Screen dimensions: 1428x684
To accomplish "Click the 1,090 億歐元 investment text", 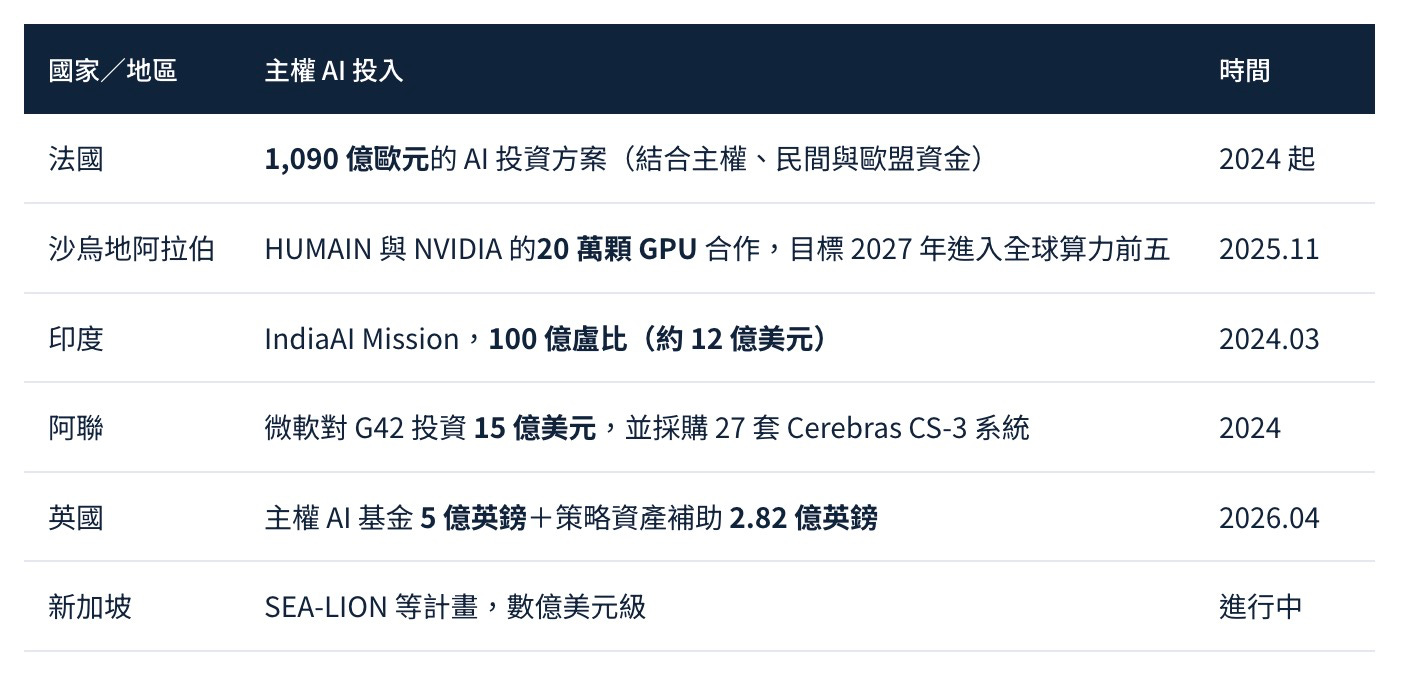I will tap(347, 159).
